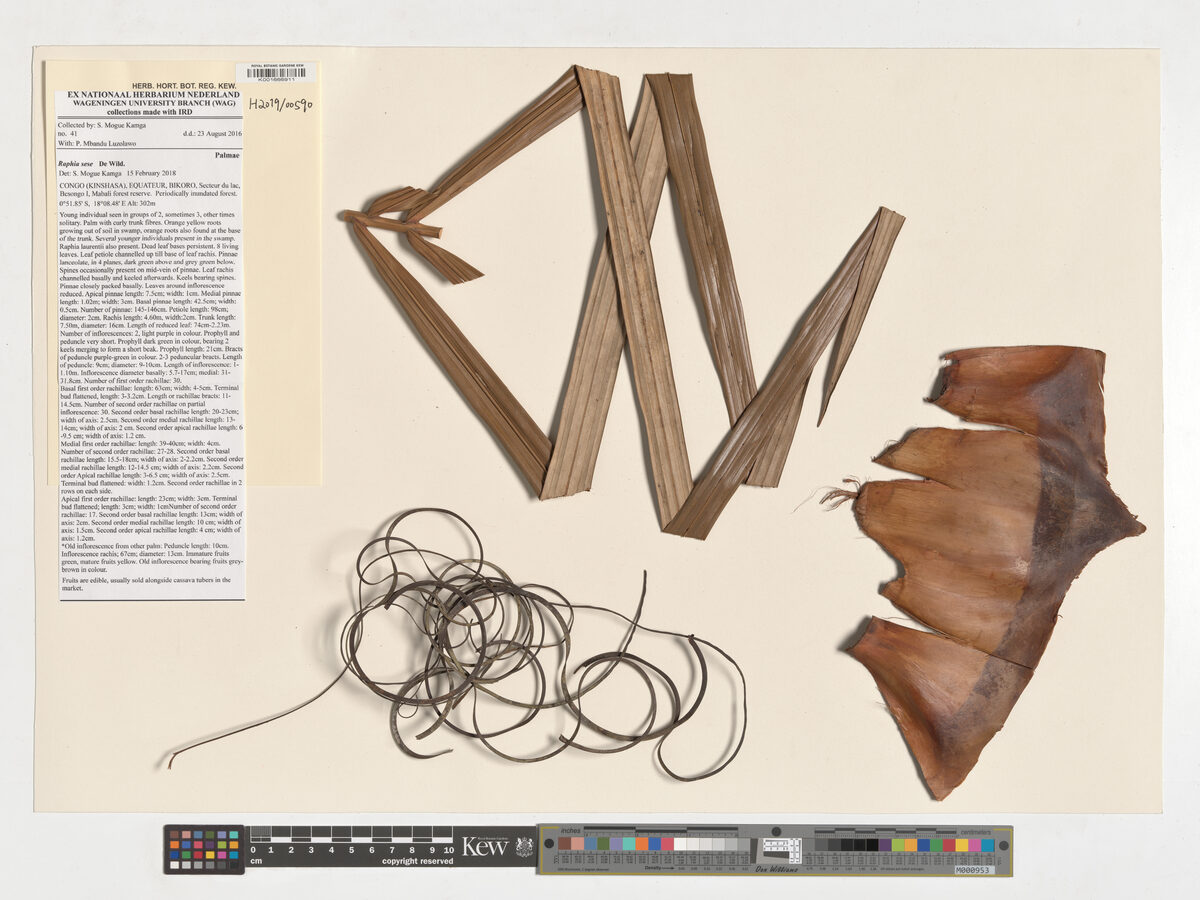Image resolution: width=1200 pixels, height=900 pixels.
Task: Click the 'Collected by: S. Mogue Kamga' line
Action: coord(101,124)
